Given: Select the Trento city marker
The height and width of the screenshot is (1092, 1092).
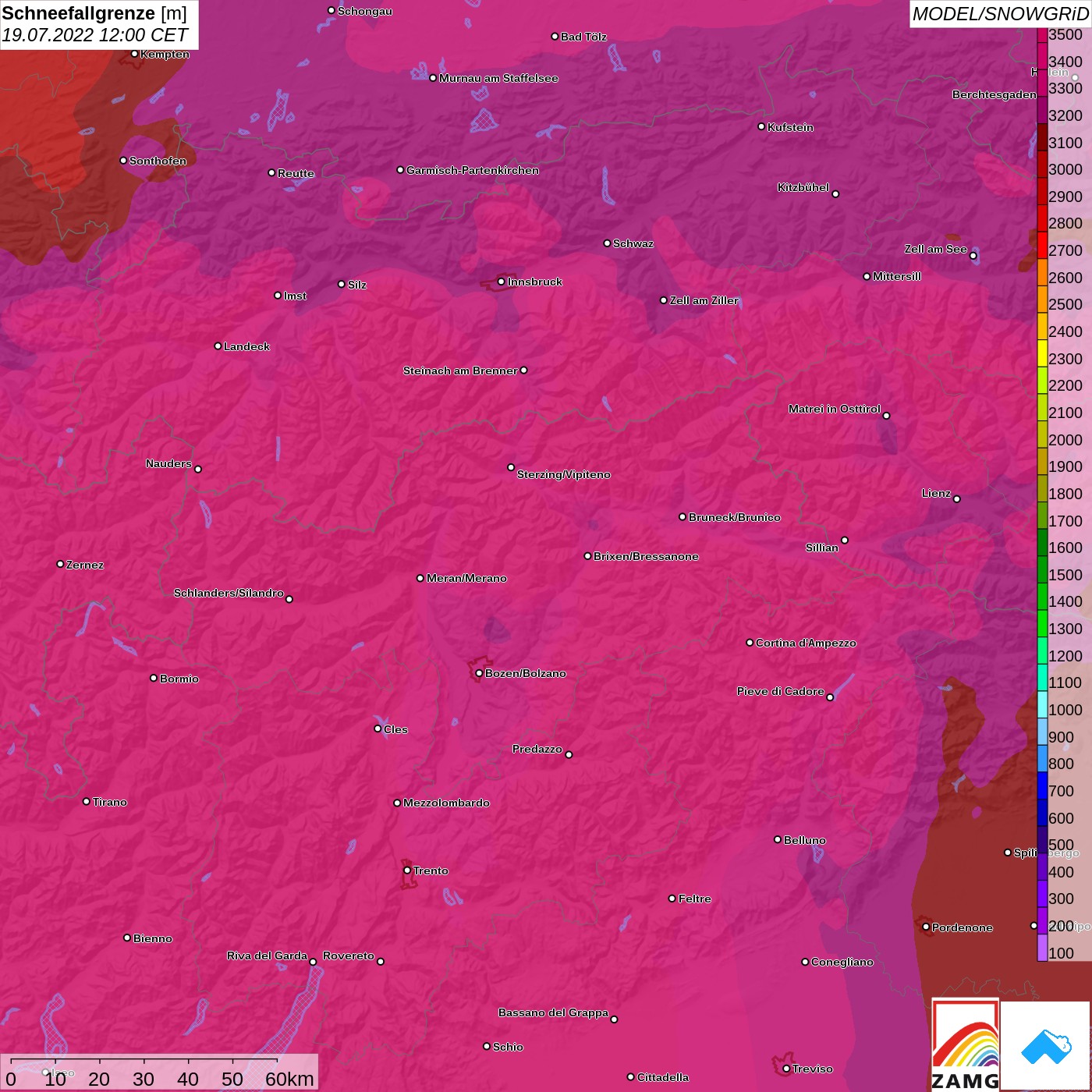Looking at the screenshot, I should point(407,870).
